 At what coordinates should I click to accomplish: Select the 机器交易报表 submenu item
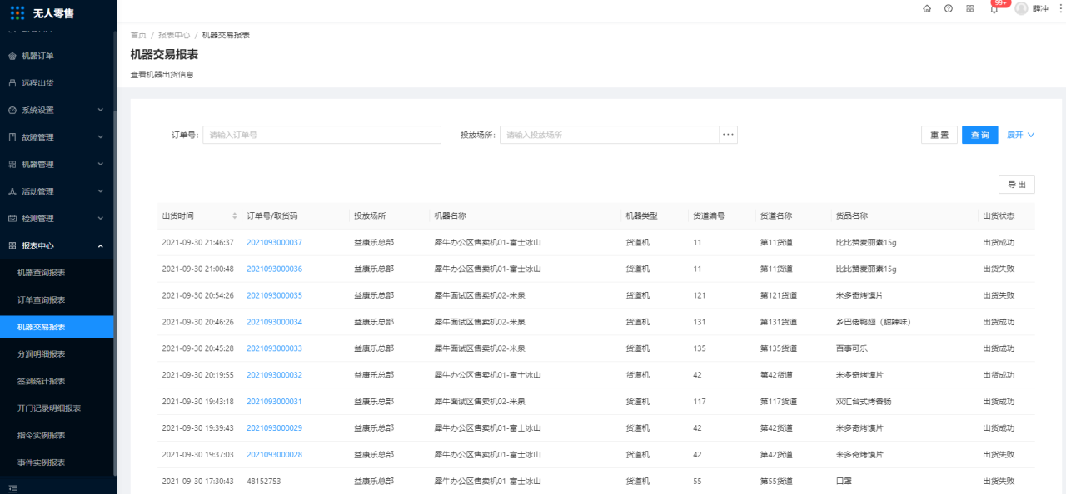click(x=56, y=327)
